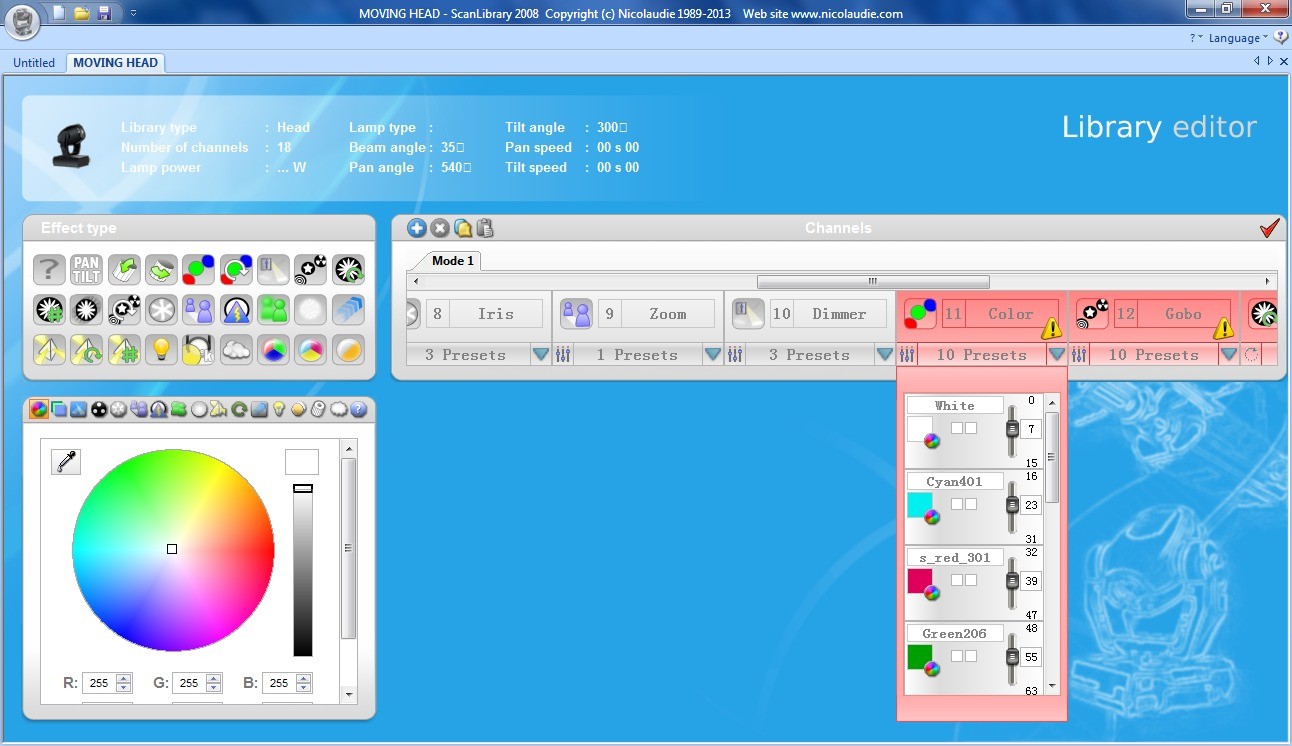
Task: Tick first checkbox of White preset
Action: click(957, 428)
